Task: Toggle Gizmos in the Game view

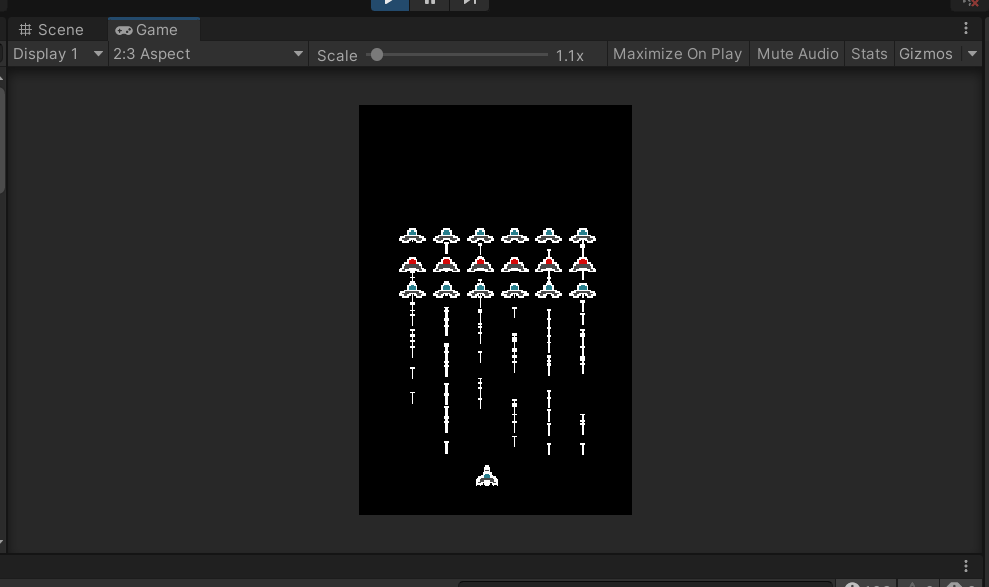Action: coord(925,54)
